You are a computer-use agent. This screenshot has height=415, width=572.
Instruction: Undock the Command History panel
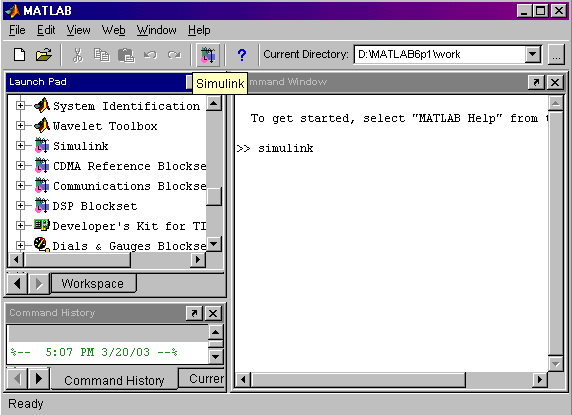(194, 313)
